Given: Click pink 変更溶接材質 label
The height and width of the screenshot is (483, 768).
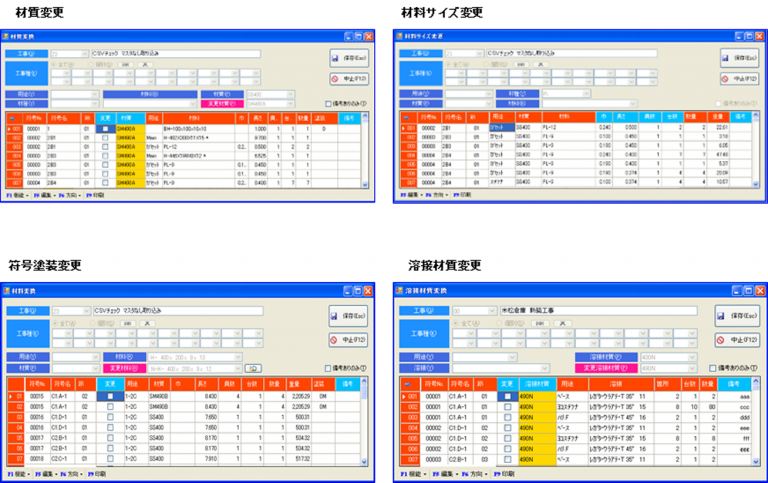Looking at the screenshot, I should pyautogui.click(x=606, y=368).
